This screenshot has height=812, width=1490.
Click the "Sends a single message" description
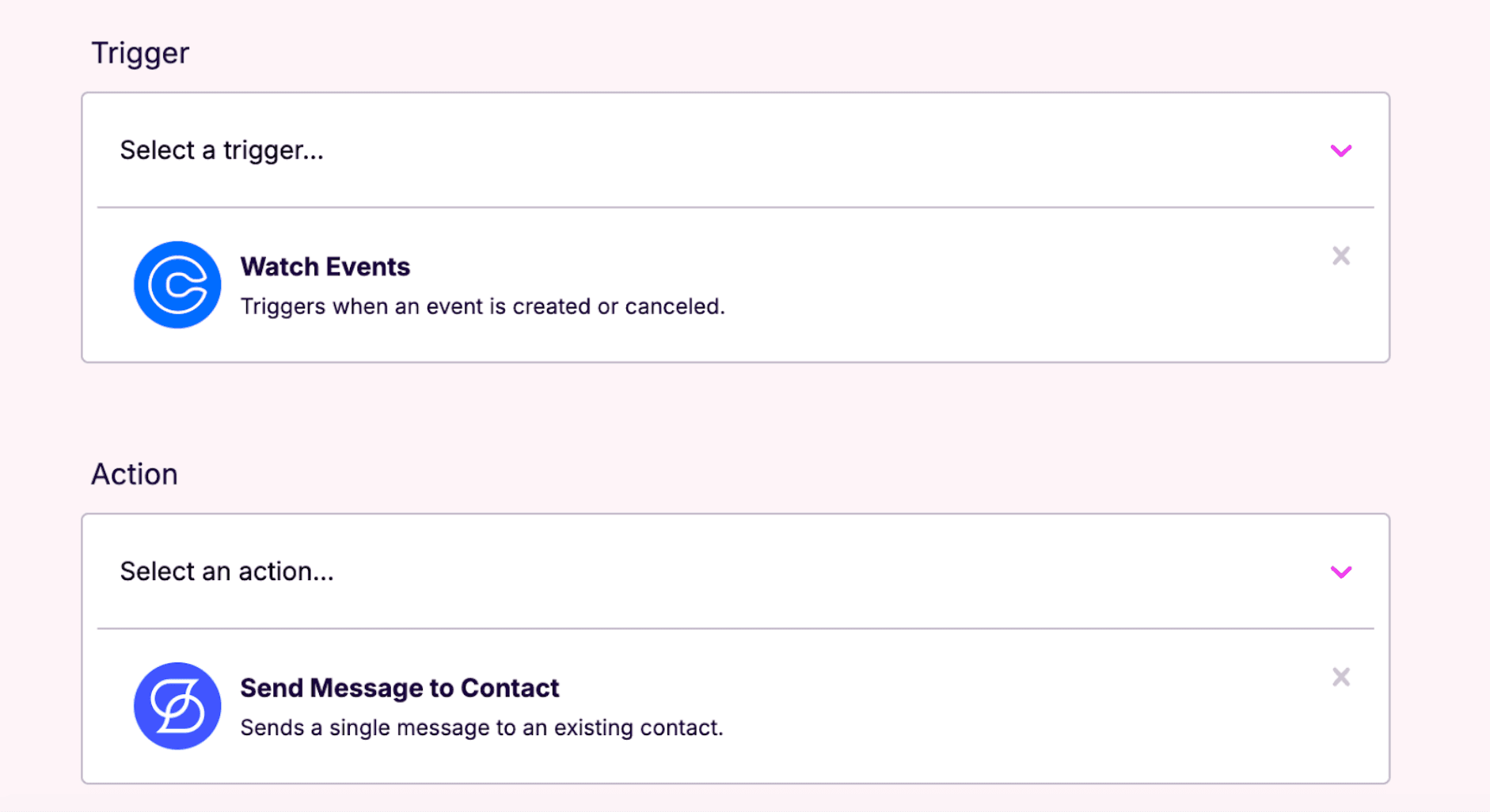[481, 727]
